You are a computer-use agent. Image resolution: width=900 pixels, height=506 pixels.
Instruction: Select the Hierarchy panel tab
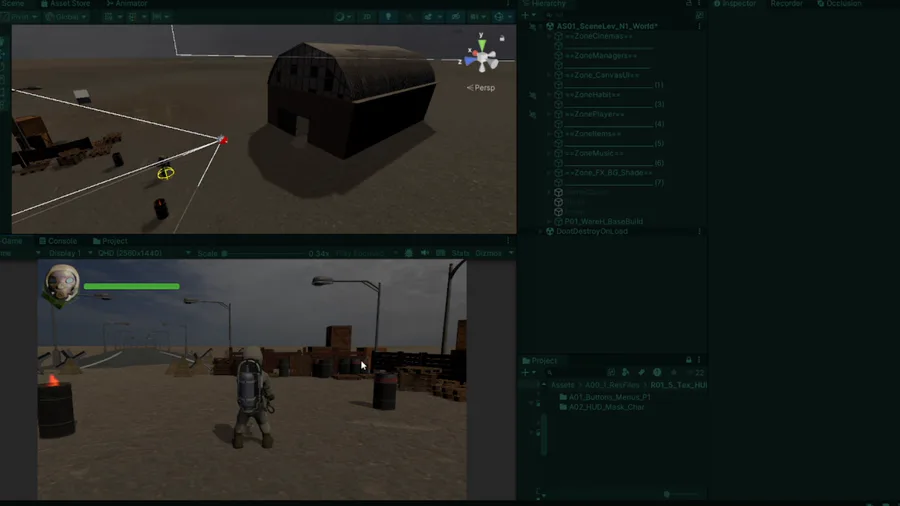coord(544,3)
